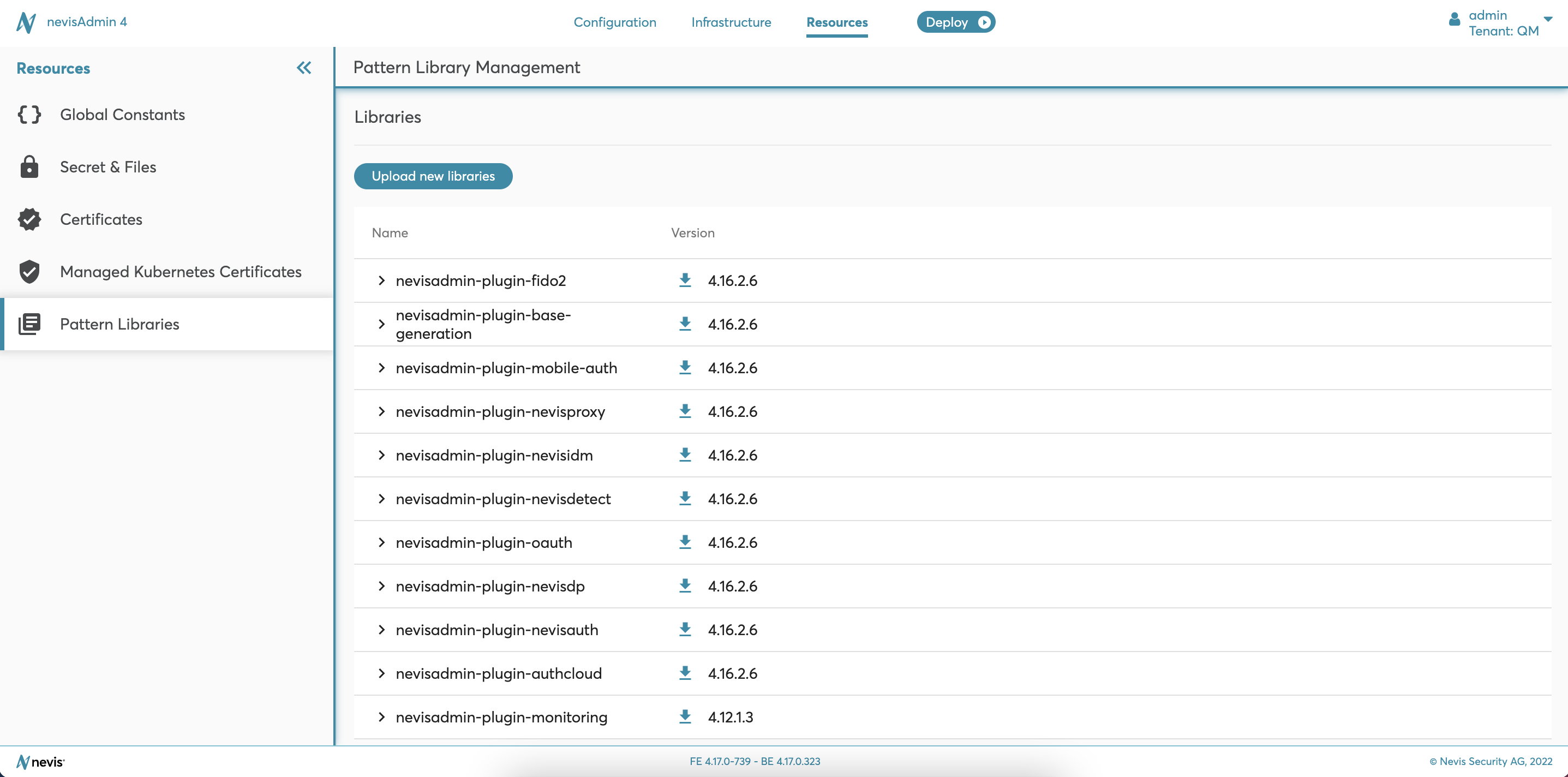Click the Secret & Files lock icon
1568x777 pixels.
29,166
